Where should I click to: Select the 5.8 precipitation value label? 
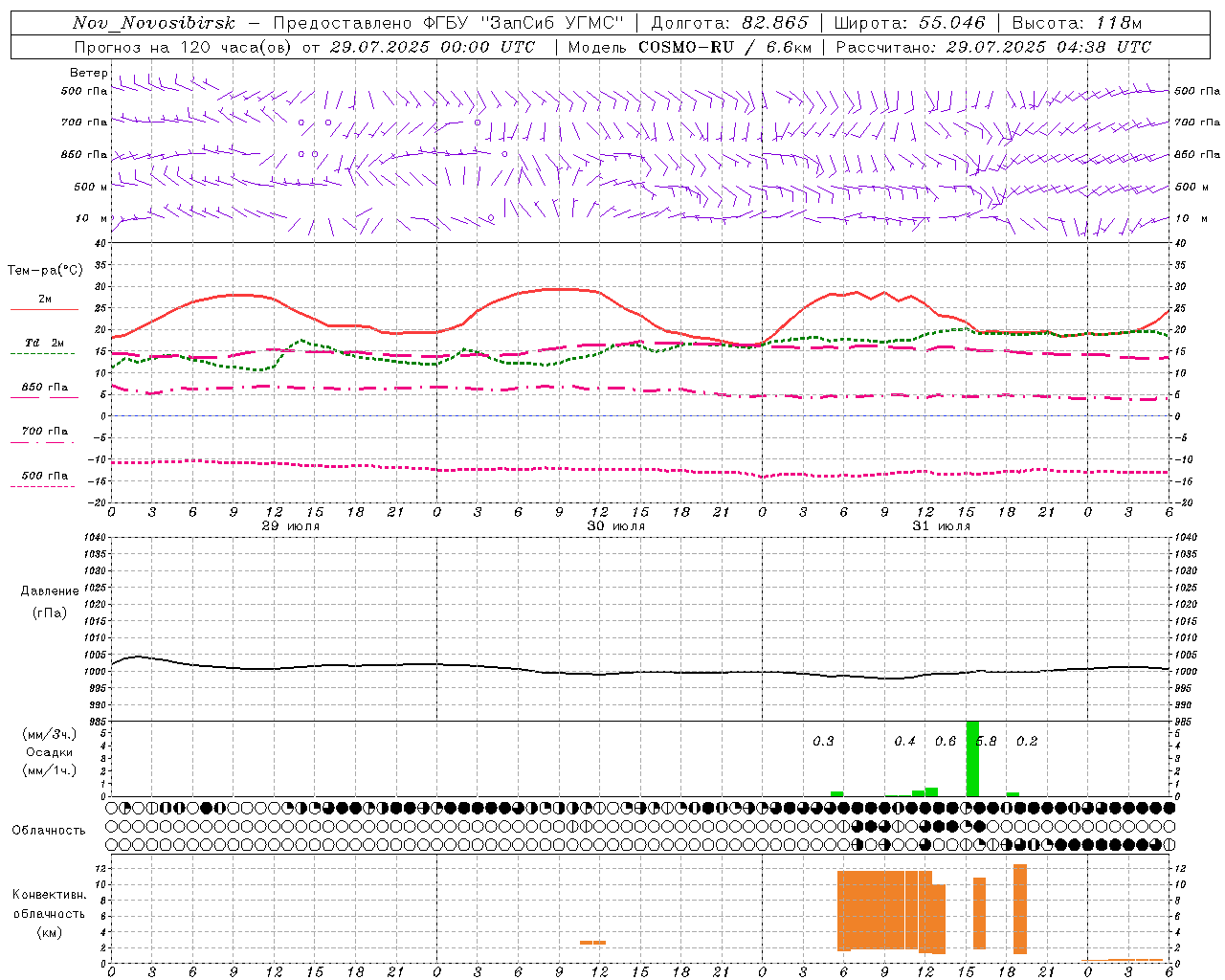[986, 742]
